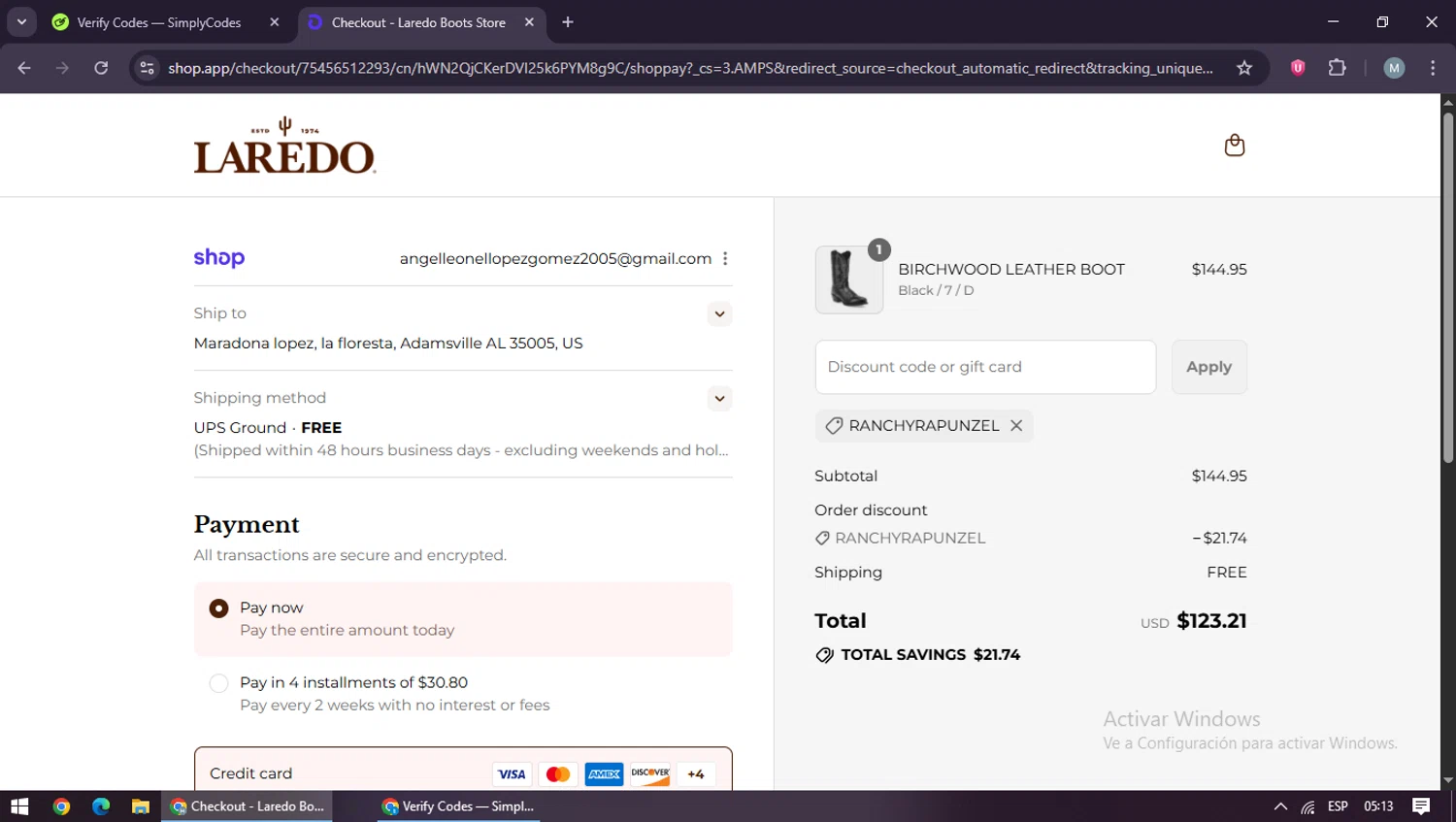Remove the RANCHYRAPUNZEL discount code tag

click(1016, 426)
